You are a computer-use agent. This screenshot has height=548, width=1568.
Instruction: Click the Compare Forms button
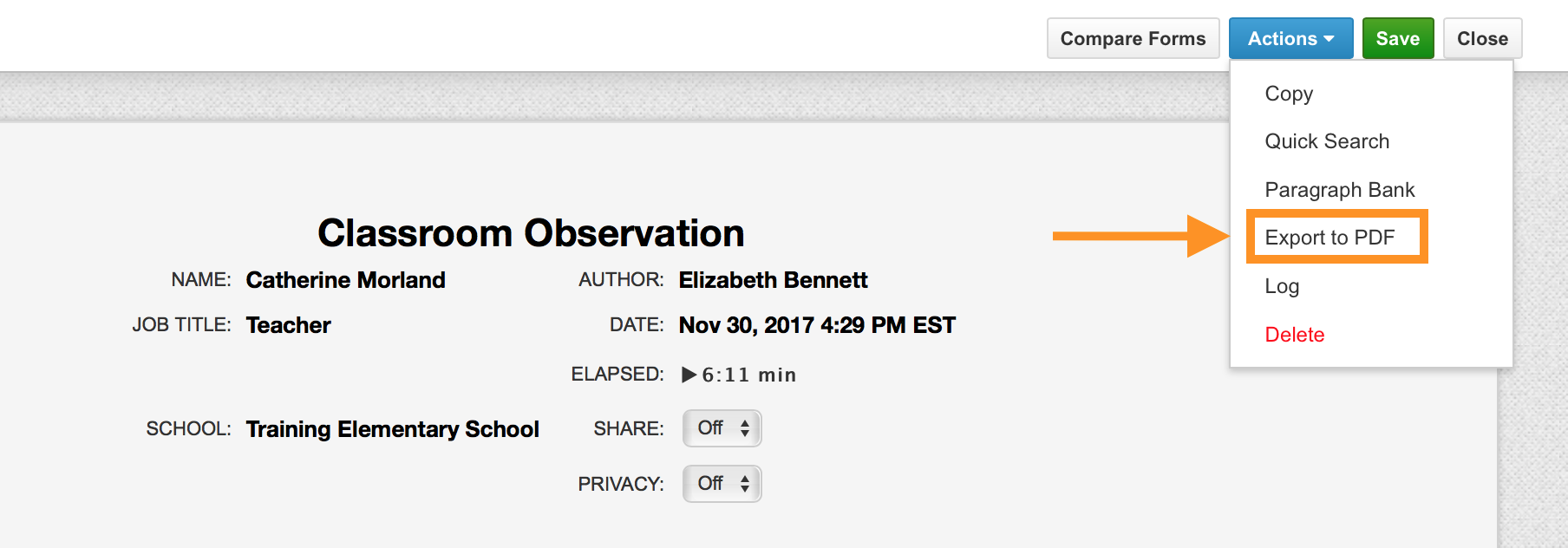1133,39
